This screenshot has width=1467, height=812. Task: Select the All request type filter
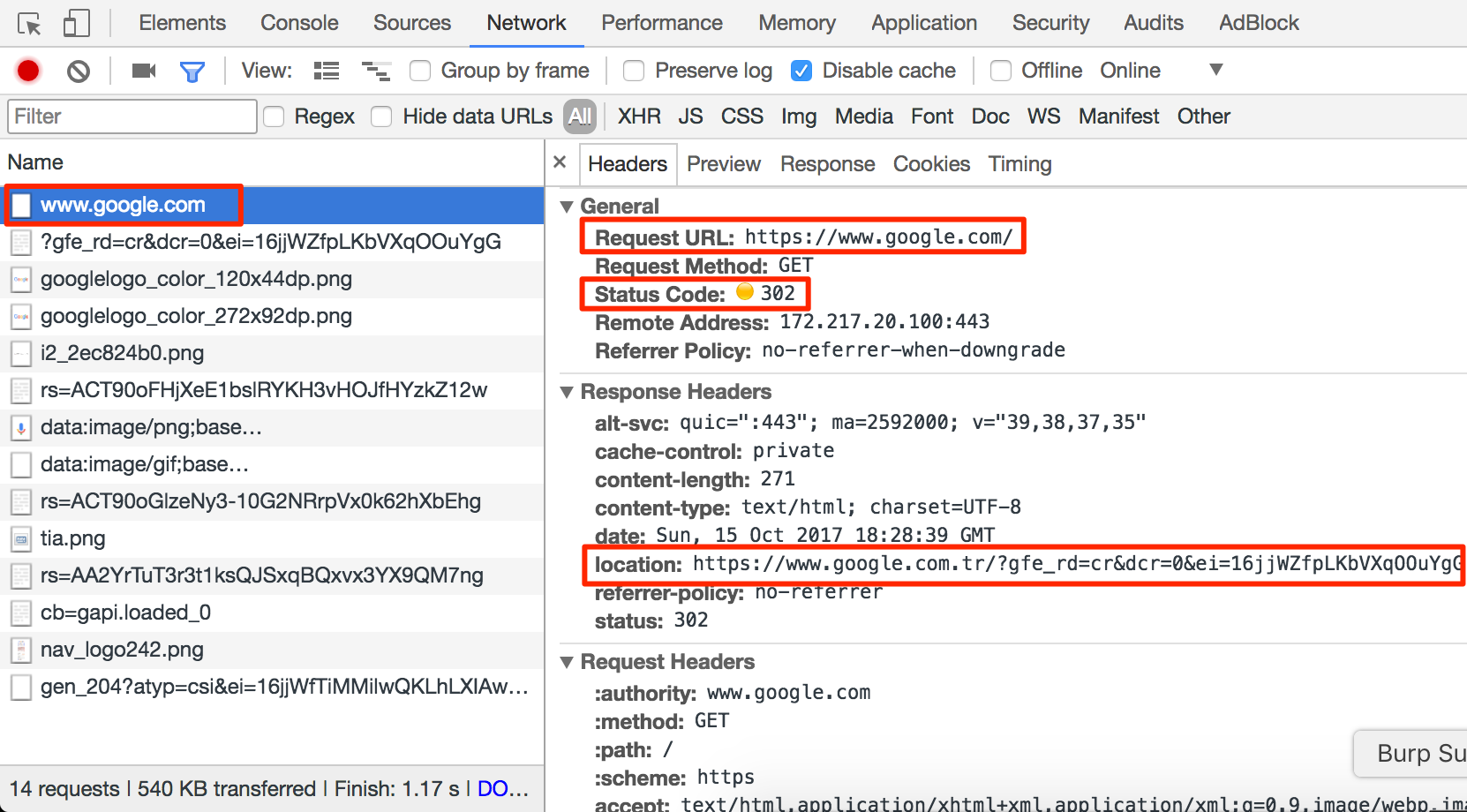coord(580,117)
